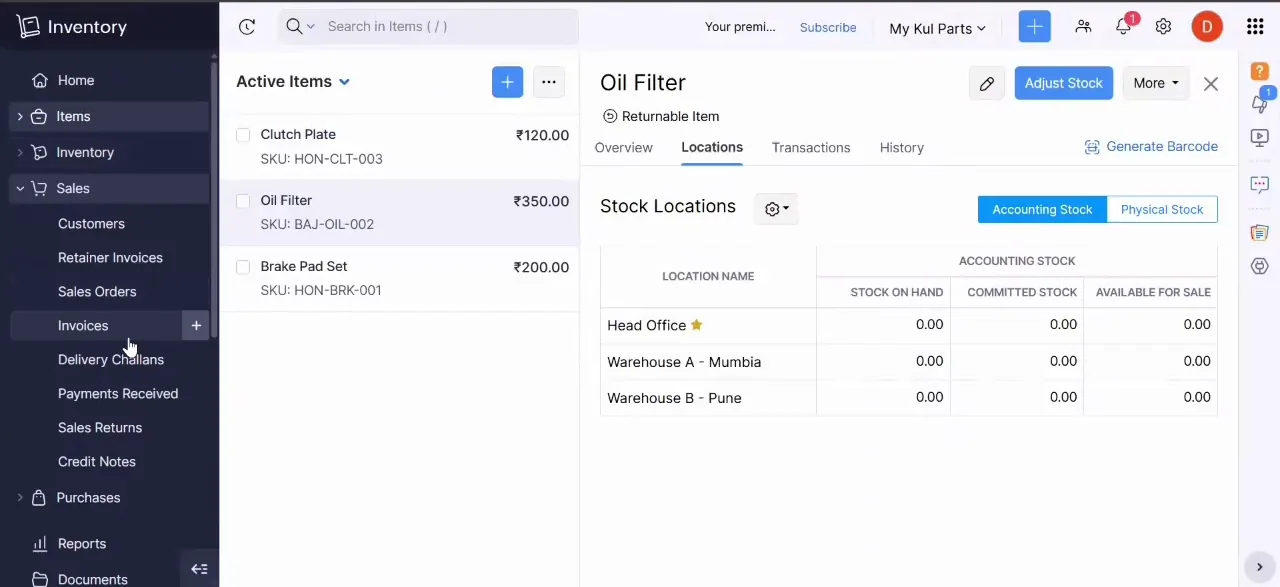Click the search magnifier icon
Image resolution: width=1280 pixels, height=587 pixels.
pos(294,26)
